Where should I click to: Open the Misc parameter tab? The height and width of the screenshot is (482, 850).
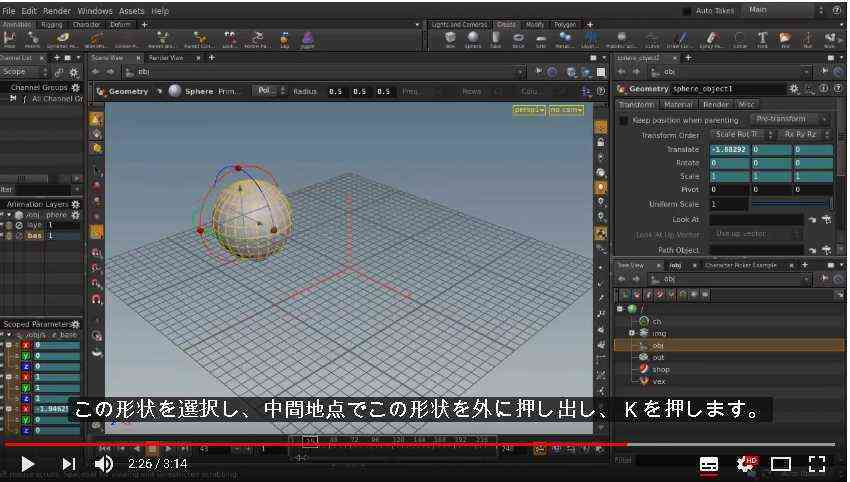pyautogui.click(x=746, y=104)
